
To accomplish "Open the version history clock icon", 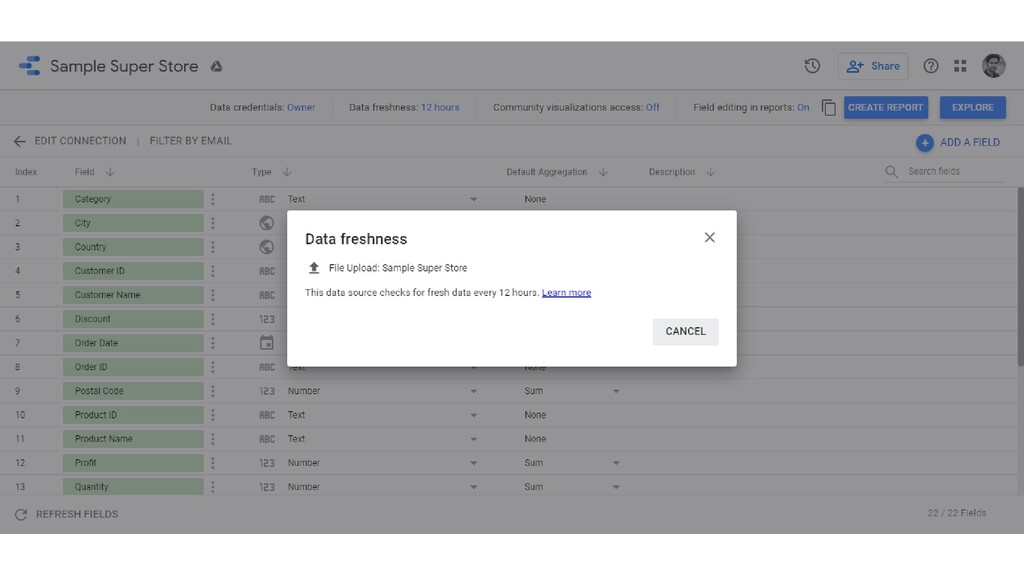I will click(812, 66).
